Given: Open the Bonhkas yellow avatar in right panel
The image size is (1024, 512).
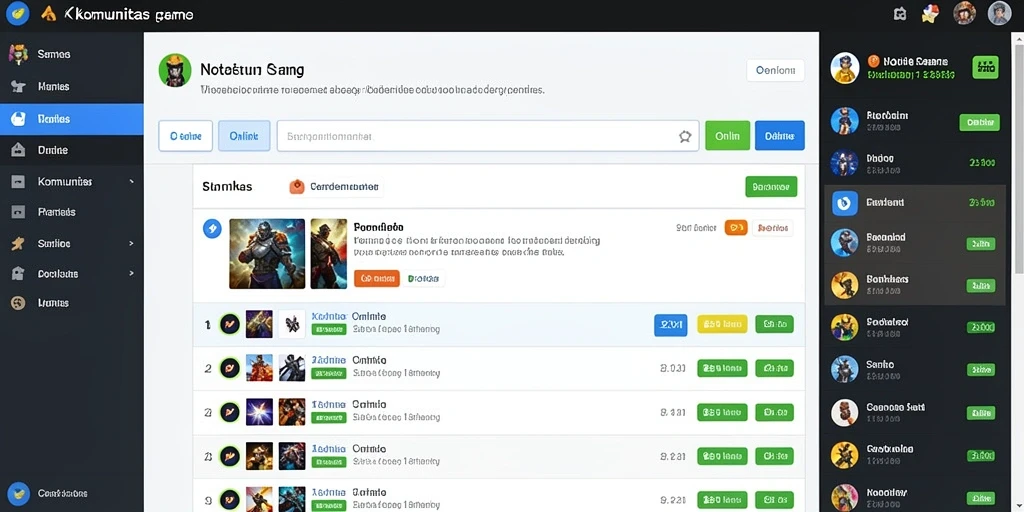Looking at the screenshot, I should (844, 285).
